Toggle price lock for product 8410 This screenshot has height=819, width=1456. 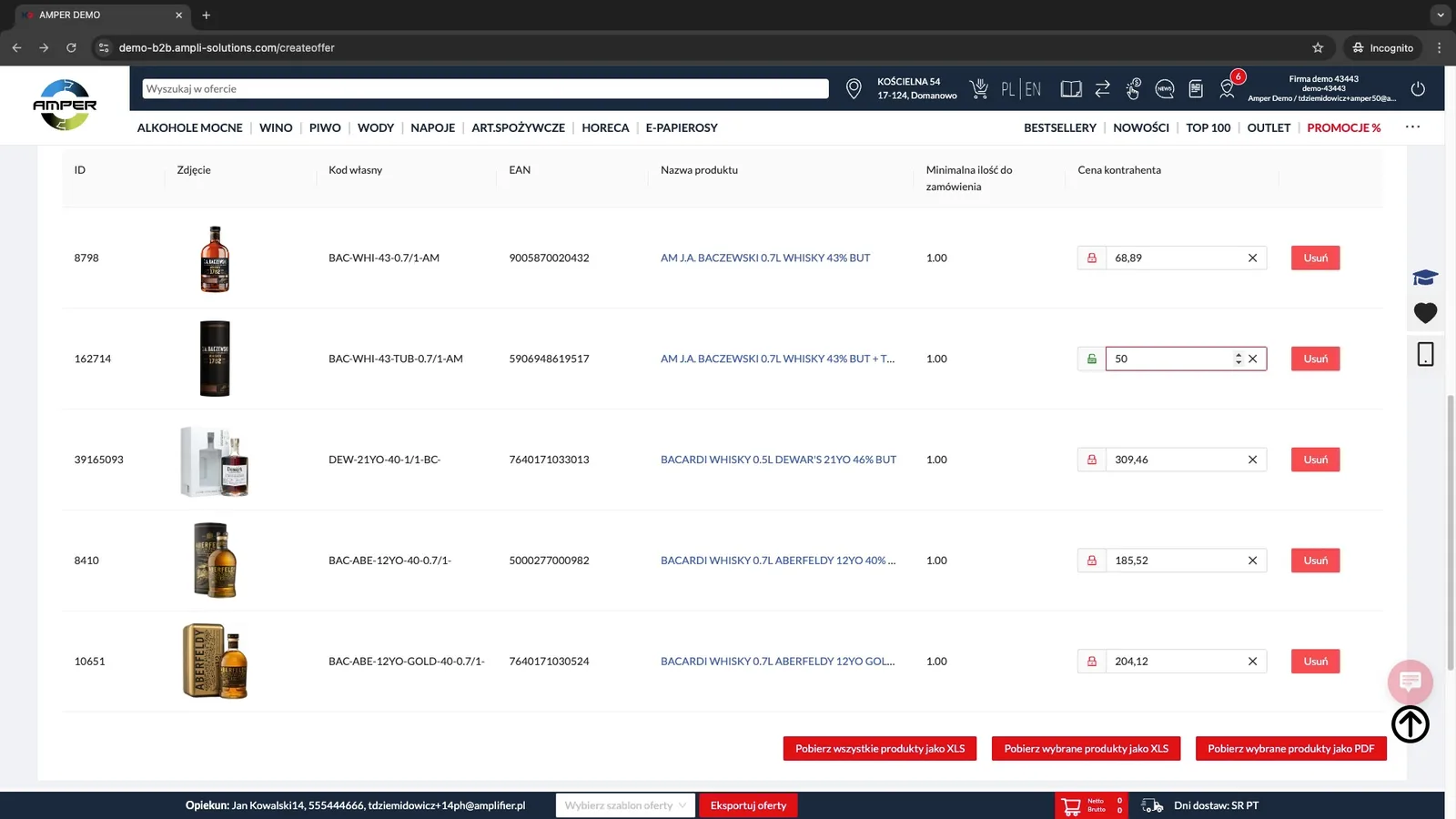coord(1091,561)
